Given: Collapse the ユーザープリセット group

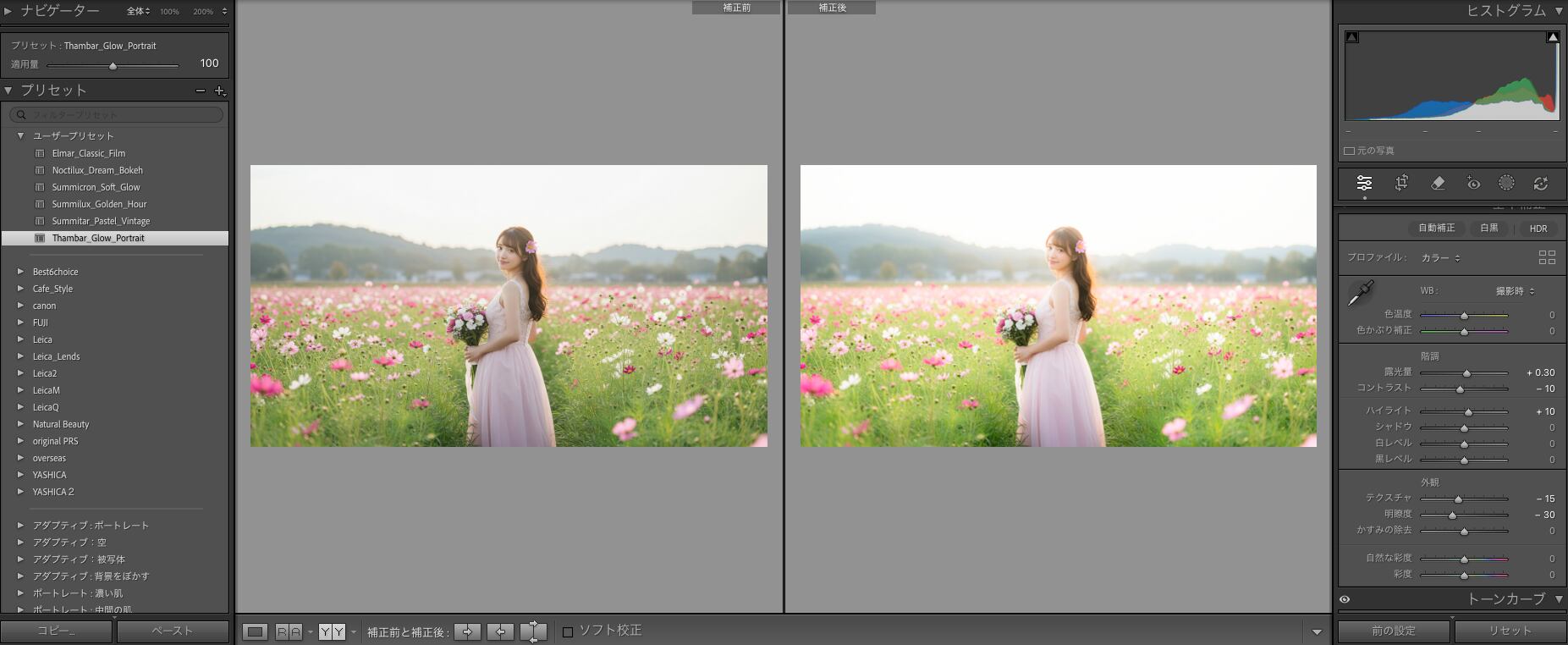Looking at the screenshot, I should tap(21, 135).
